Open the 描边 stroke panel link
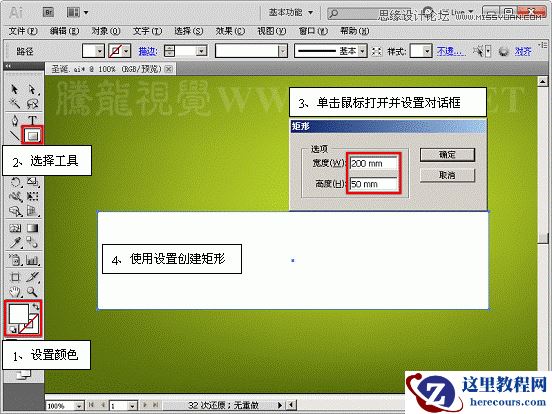 point(148,52)
